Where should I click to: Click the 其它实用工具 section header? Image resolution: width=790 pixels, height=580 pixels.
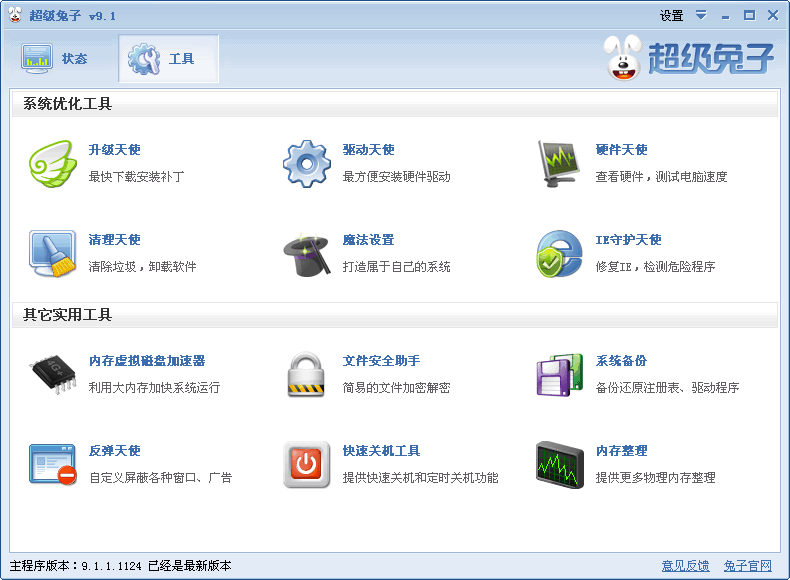[395, 315]
